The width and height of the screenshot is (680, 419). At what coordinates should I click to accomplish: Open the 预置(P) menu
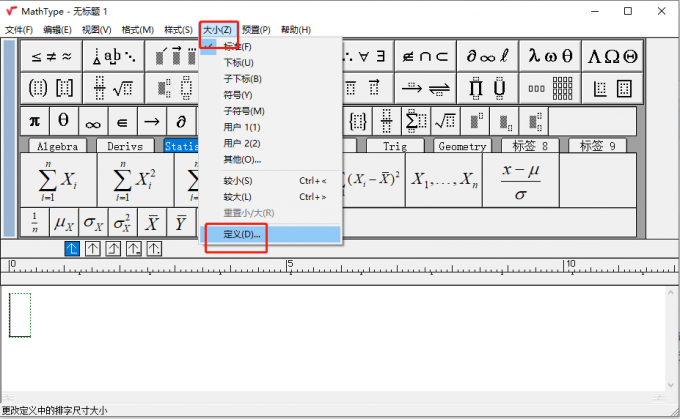[256, 30]
